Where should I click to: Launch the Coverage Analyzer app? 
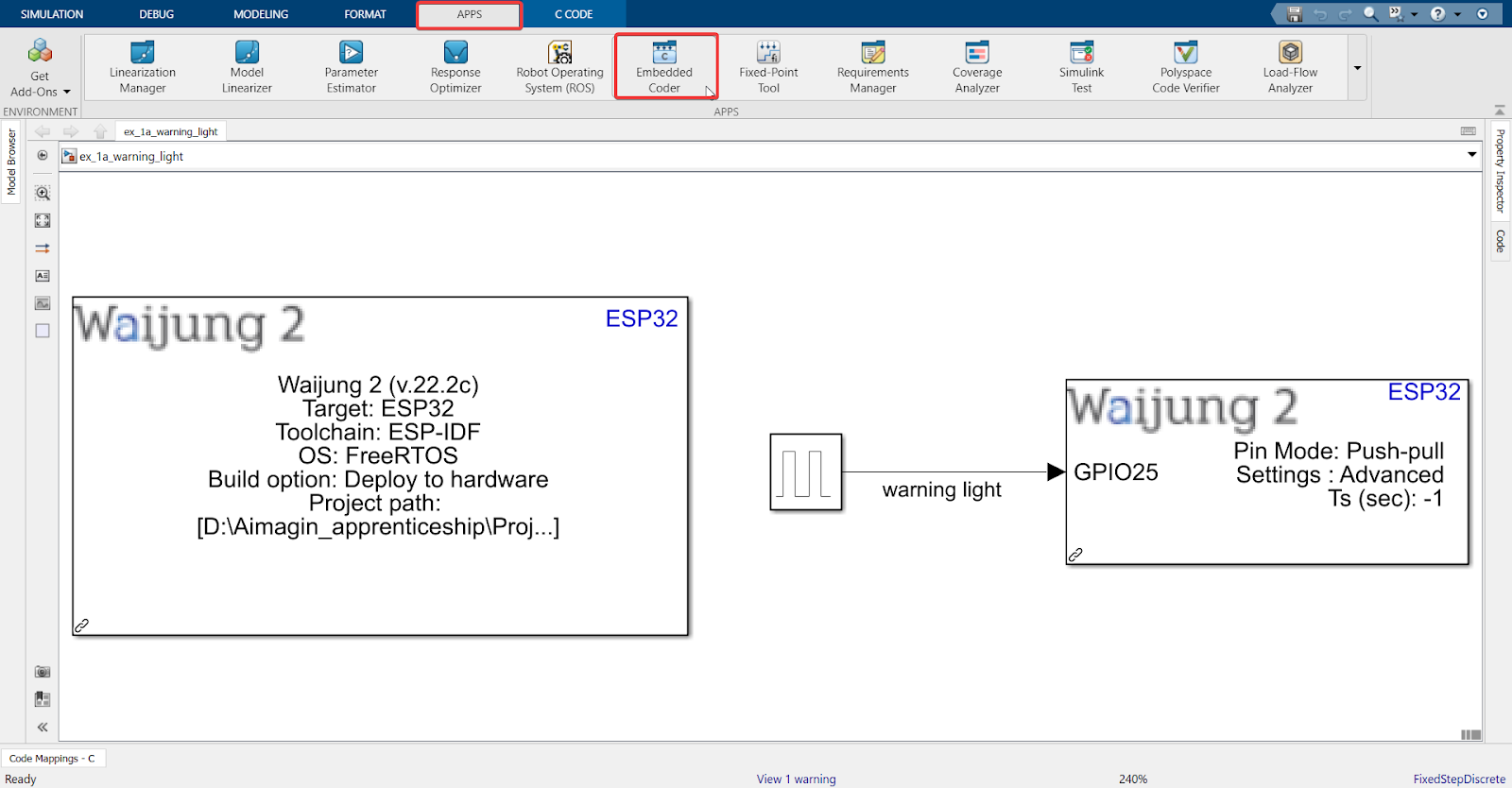pyautogui.click(x=977, y=67)
